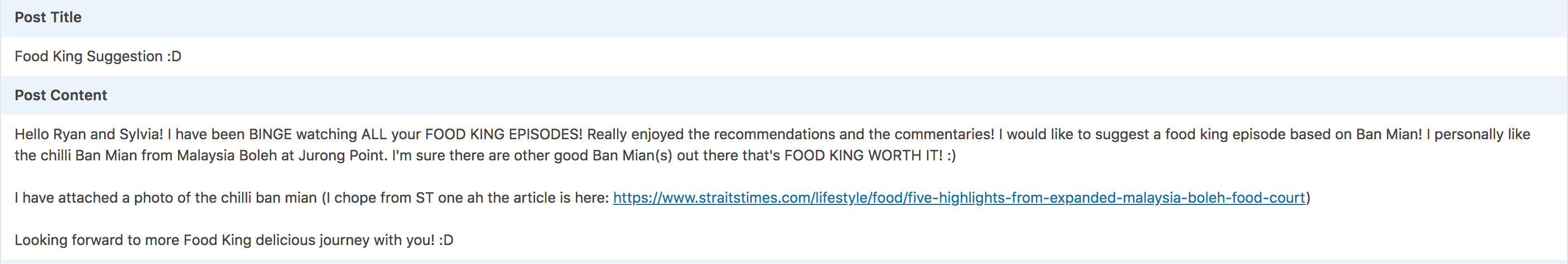Click the "Post Title" header label
This screenshot has width=1568, height=264.
[x=48, y=17]
